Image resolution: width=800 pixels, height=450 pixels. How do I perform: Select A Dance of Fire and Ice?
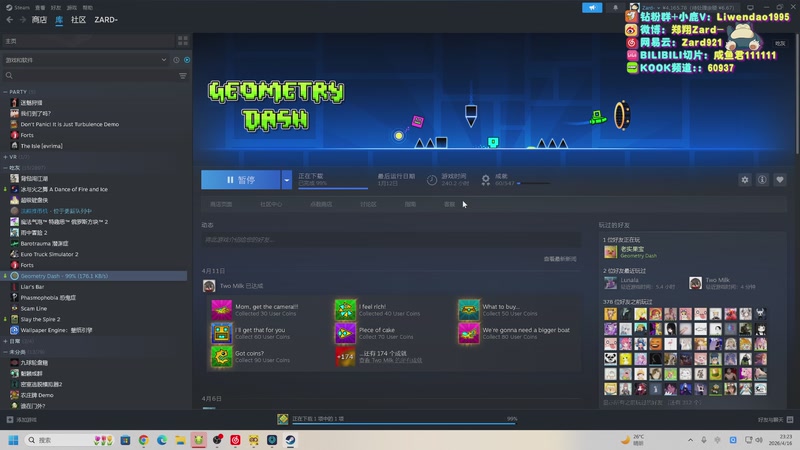click(x=64, y=189)
